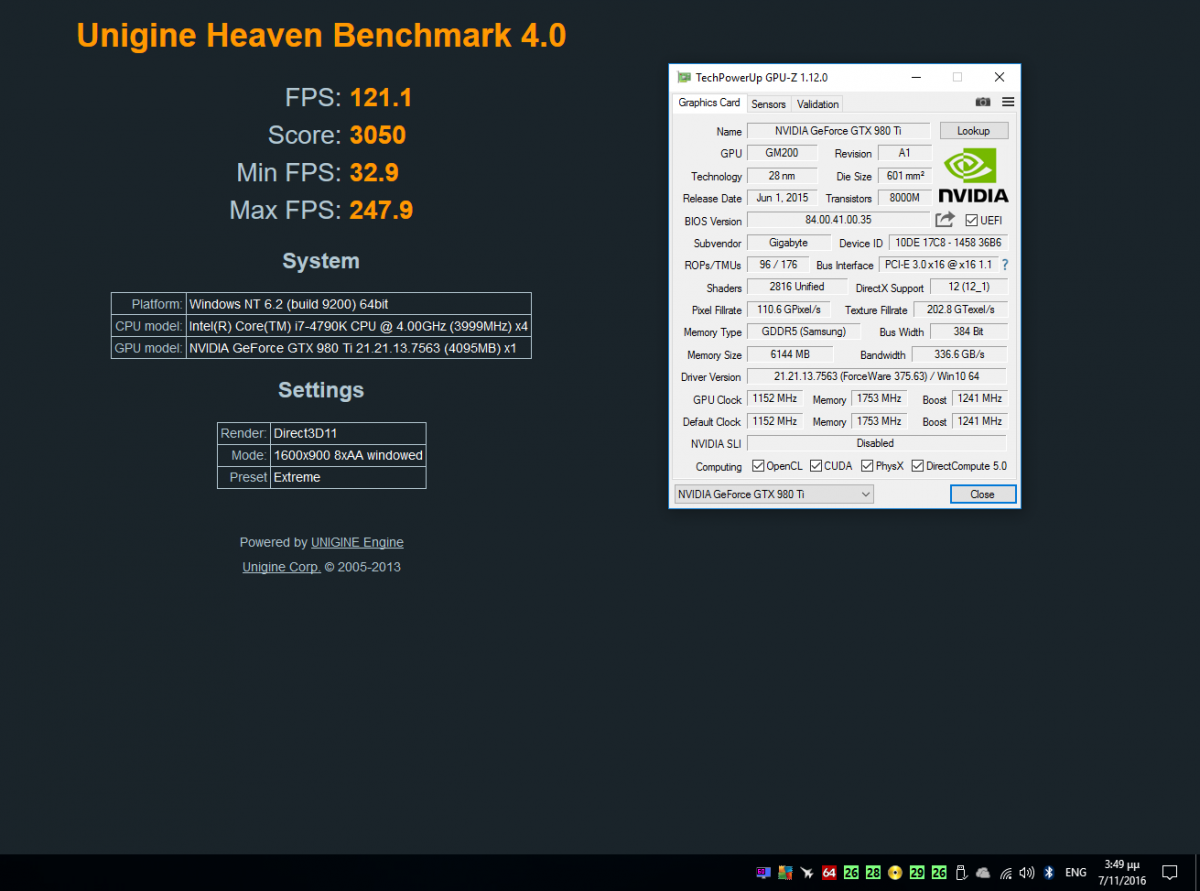
Task: Click the NVIDIA SLI Disabled field
Action: (x=877, y=443)
